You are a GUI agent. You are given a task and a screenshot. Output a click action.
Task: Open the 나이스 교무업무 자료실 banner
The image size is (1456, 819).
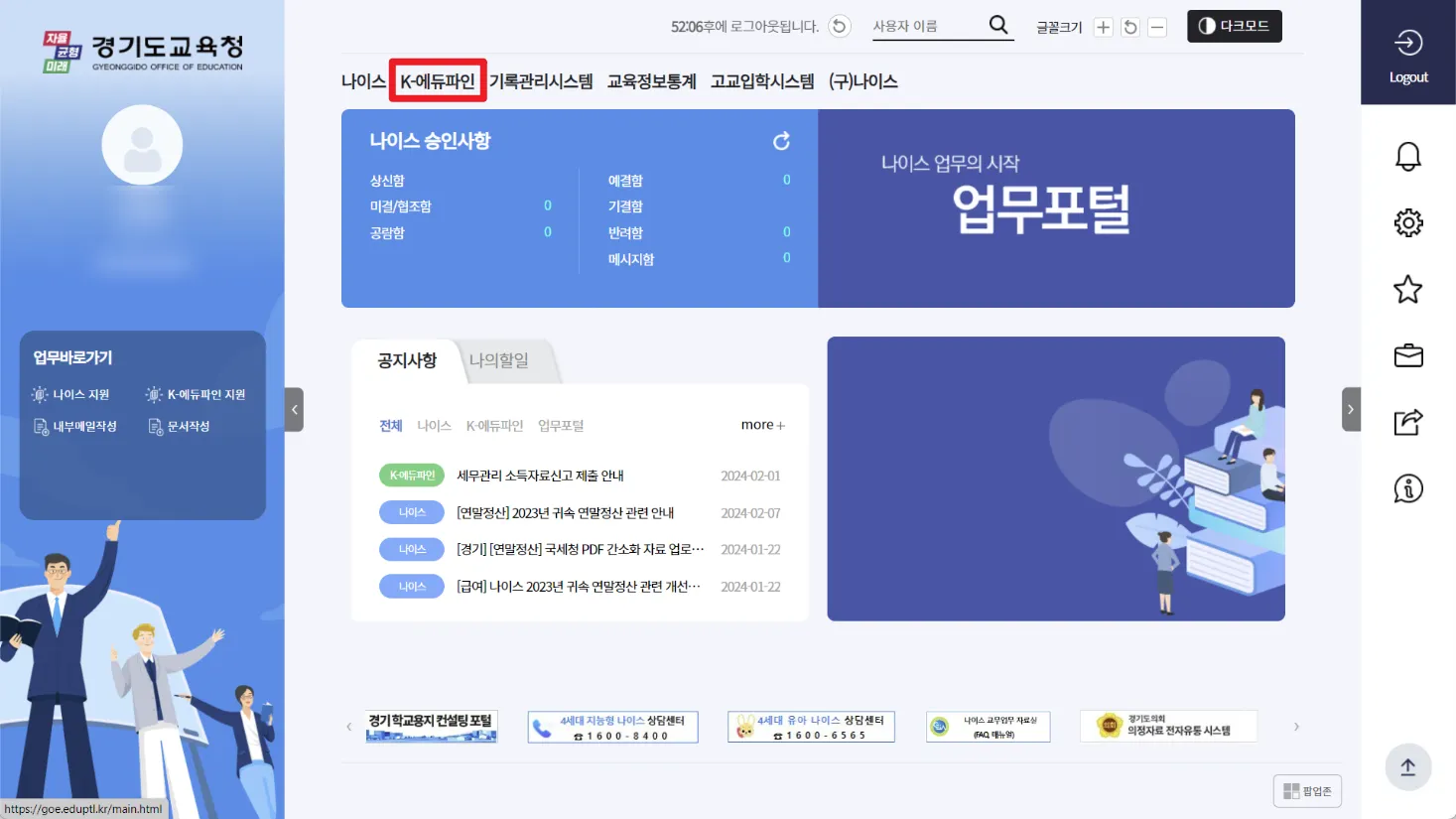pyautogui.click(x=989, y=727)
